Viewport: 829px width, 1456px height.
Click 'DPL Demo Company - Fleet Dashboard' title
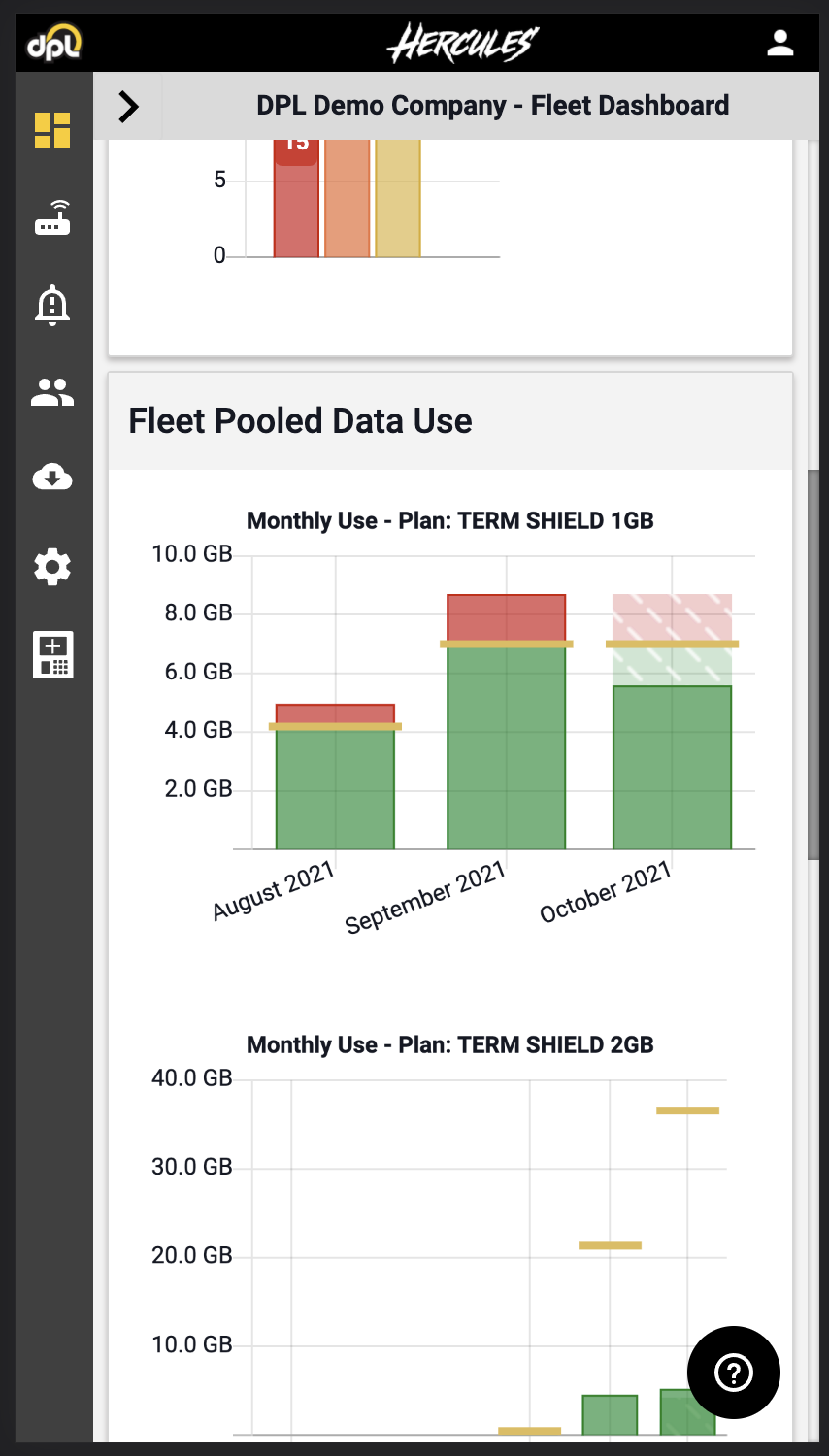[492, 106]
